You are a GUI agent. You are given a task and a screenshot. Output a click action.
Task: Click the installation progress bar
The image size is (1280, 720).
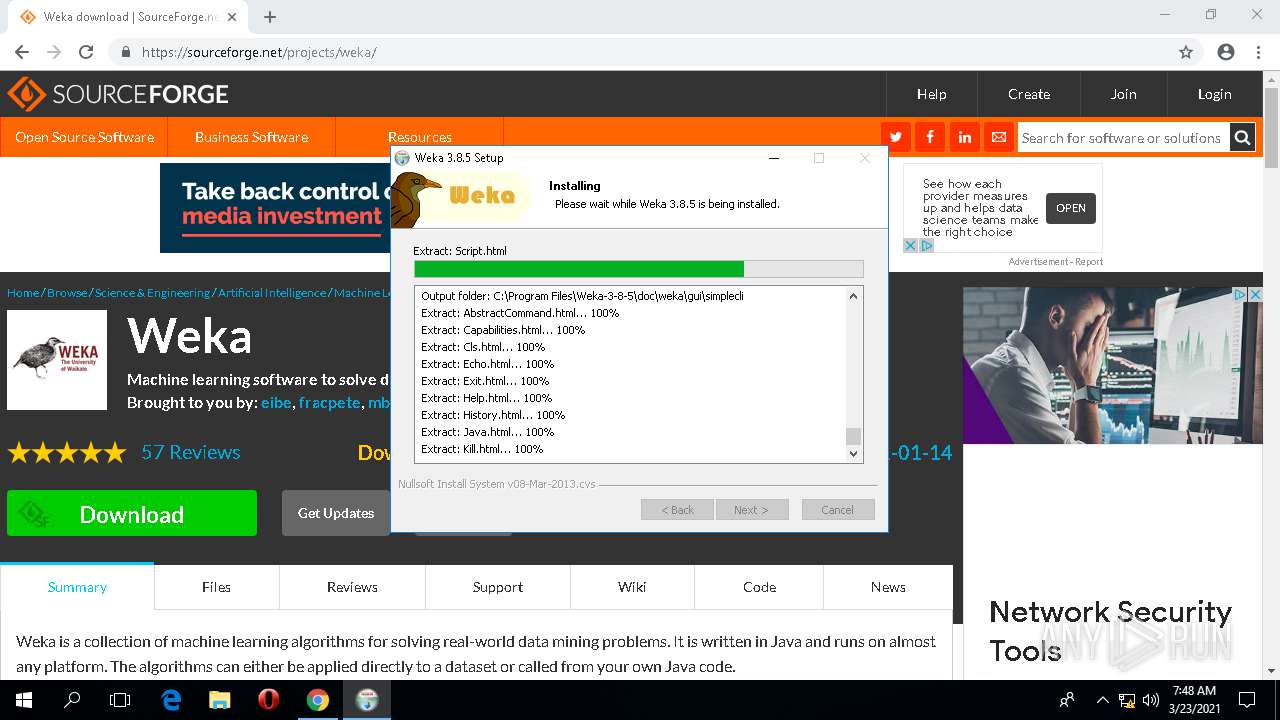[638, 269]
